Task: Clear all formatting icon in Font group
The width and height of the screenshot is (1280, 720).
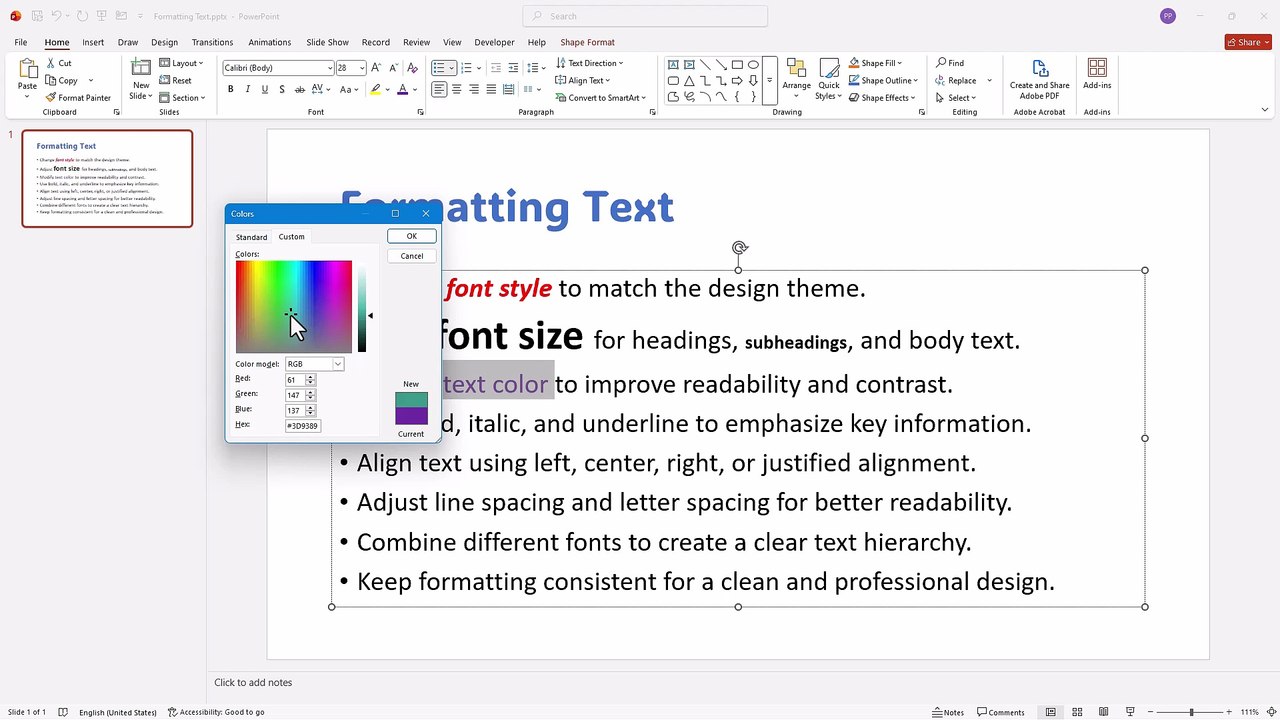Action: (412, 68)
